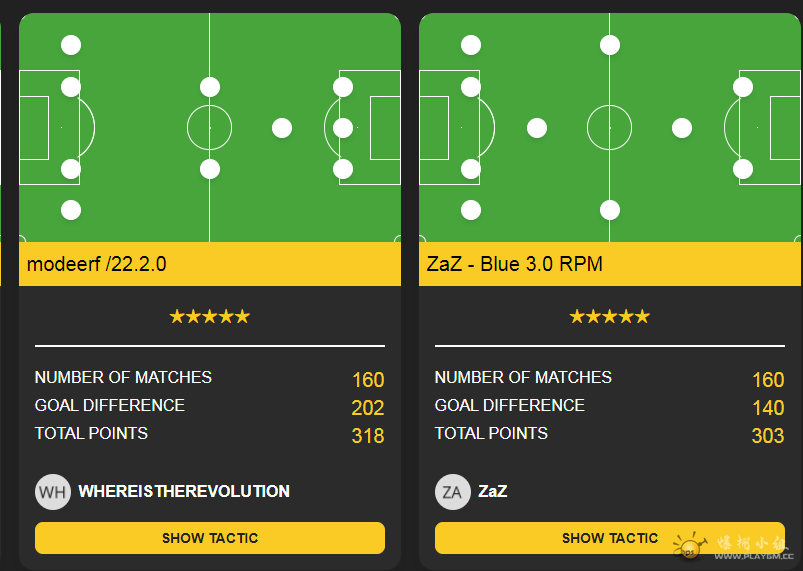Click the top wing-back dot on ZaZ halfway line
The image size is (803, 571).
point(609,45)
